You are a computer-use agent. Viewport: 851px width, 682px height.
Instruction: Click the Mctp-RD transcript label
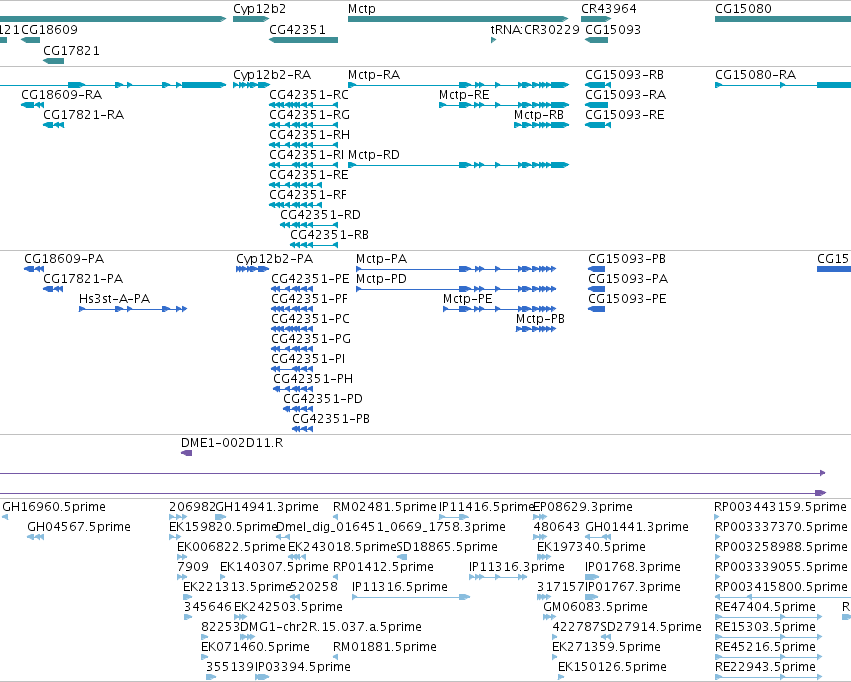tap(373, 155)
